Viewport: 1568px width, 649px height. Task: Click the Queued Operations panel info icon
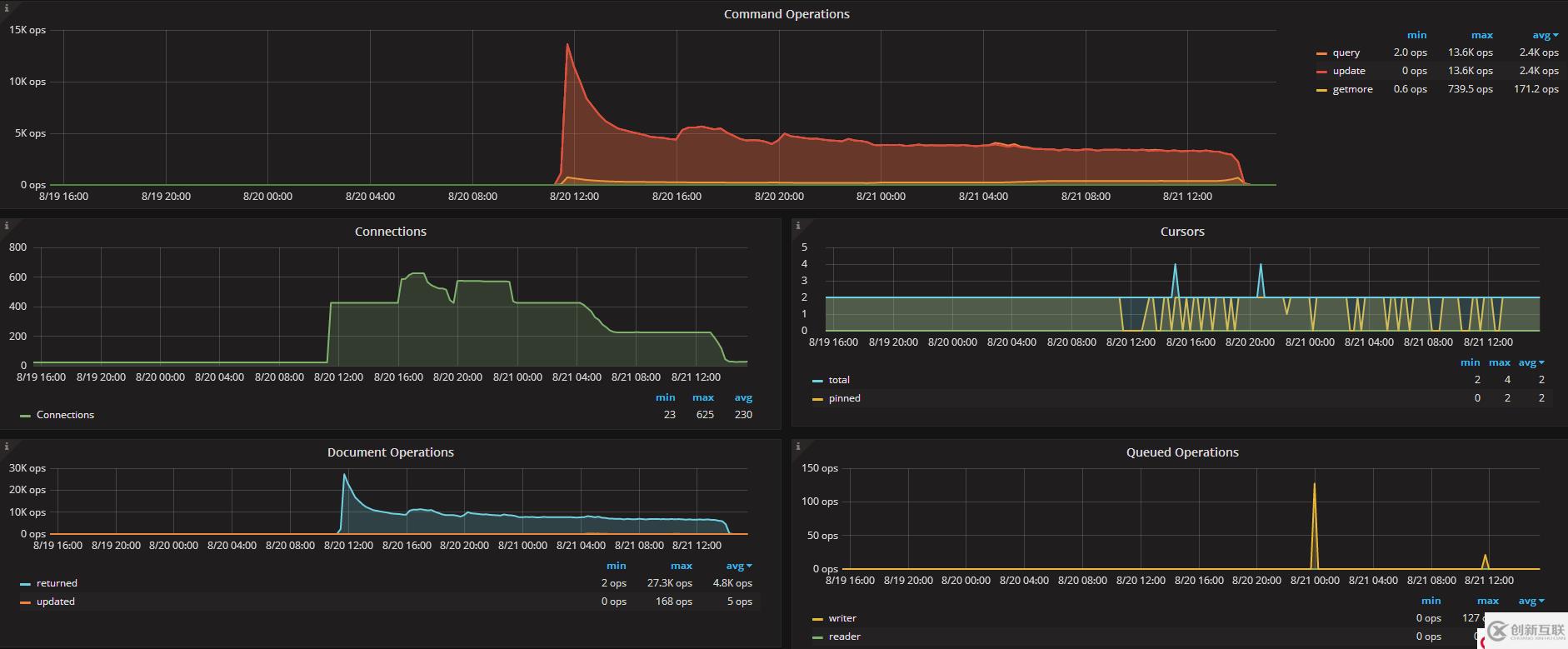coord(797,446)
